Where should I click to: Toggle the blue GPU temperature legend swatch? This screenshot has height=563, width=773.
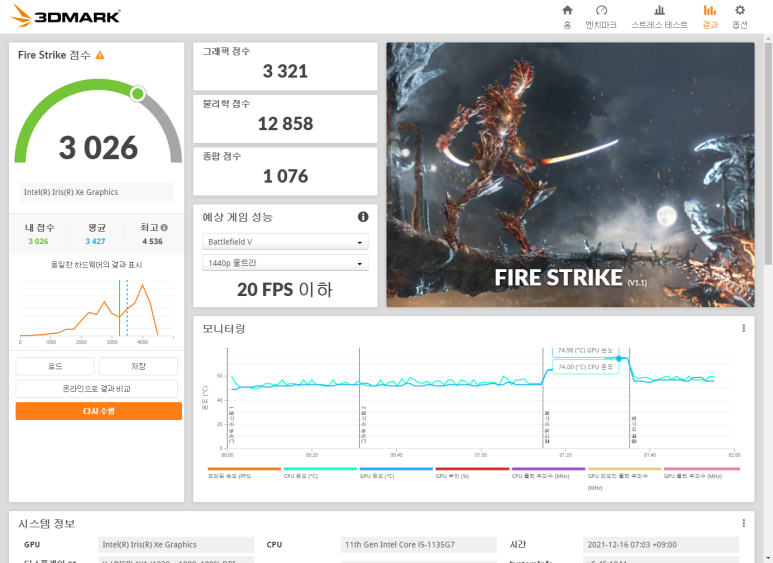coord(396,469)
